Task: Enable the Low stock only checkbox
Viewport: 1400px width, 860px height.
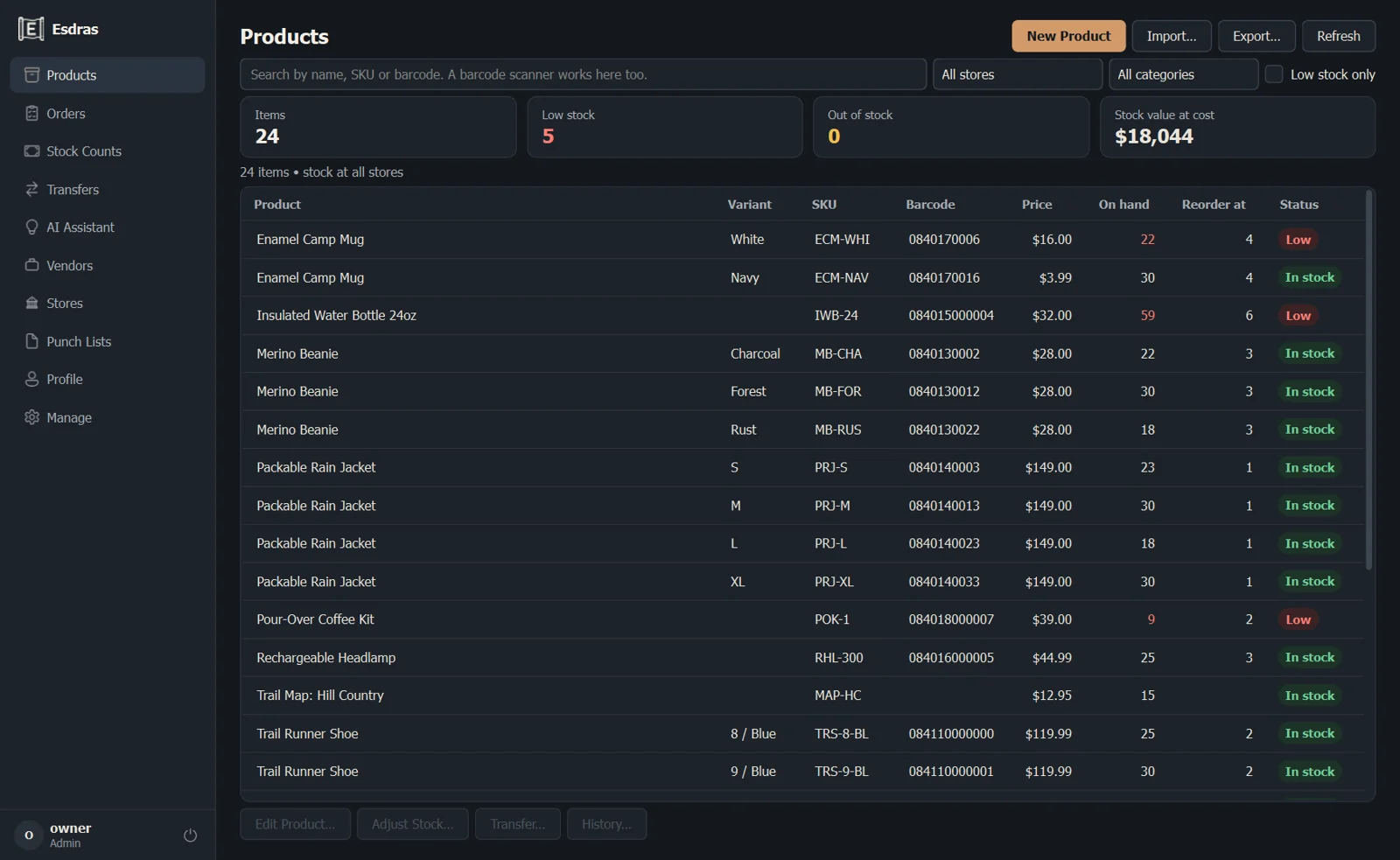Action: click(x=1274, y=74)
